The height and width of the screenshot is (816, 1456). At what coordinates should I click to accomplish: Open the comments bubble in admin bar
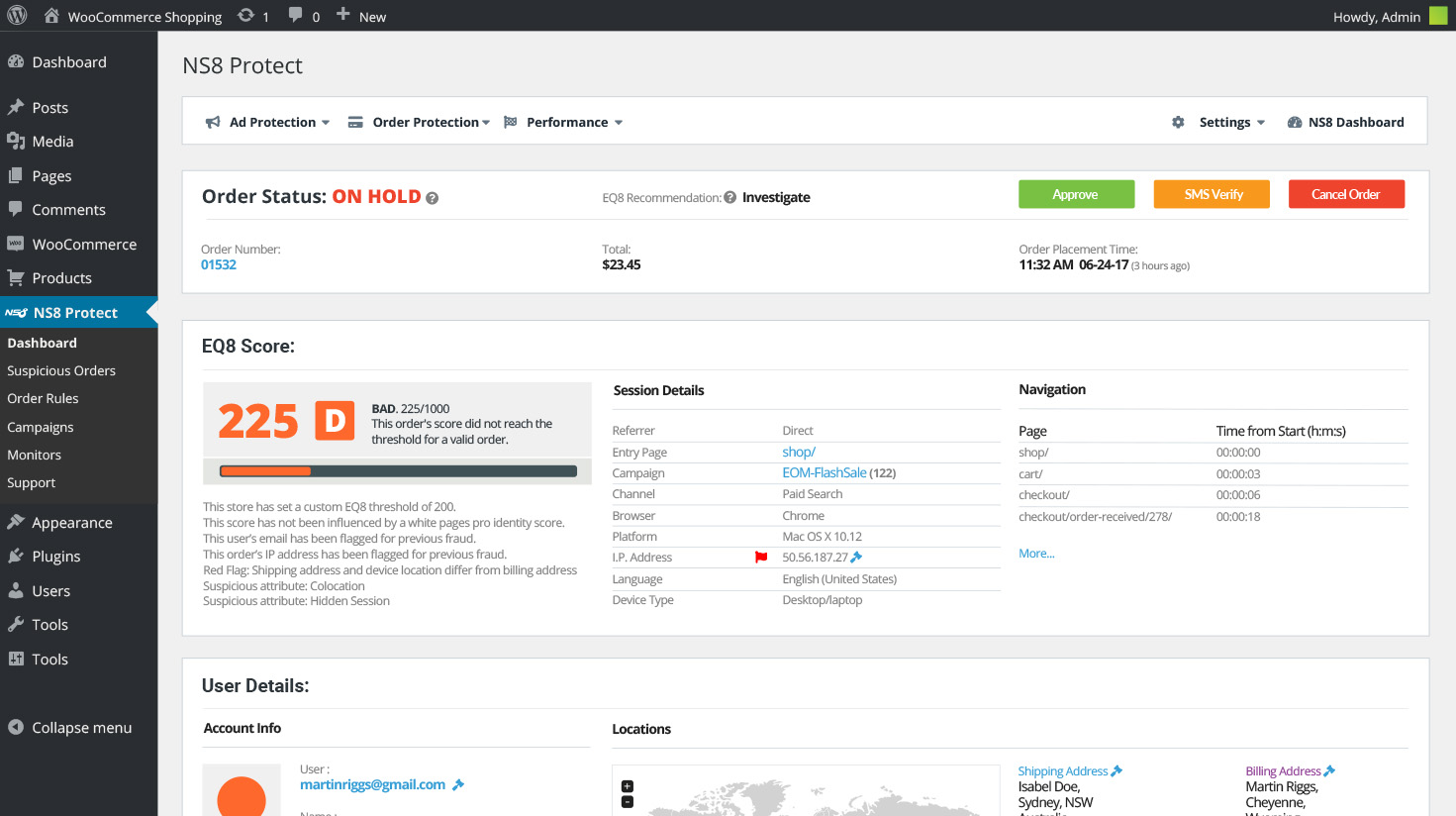click(296, 16)
